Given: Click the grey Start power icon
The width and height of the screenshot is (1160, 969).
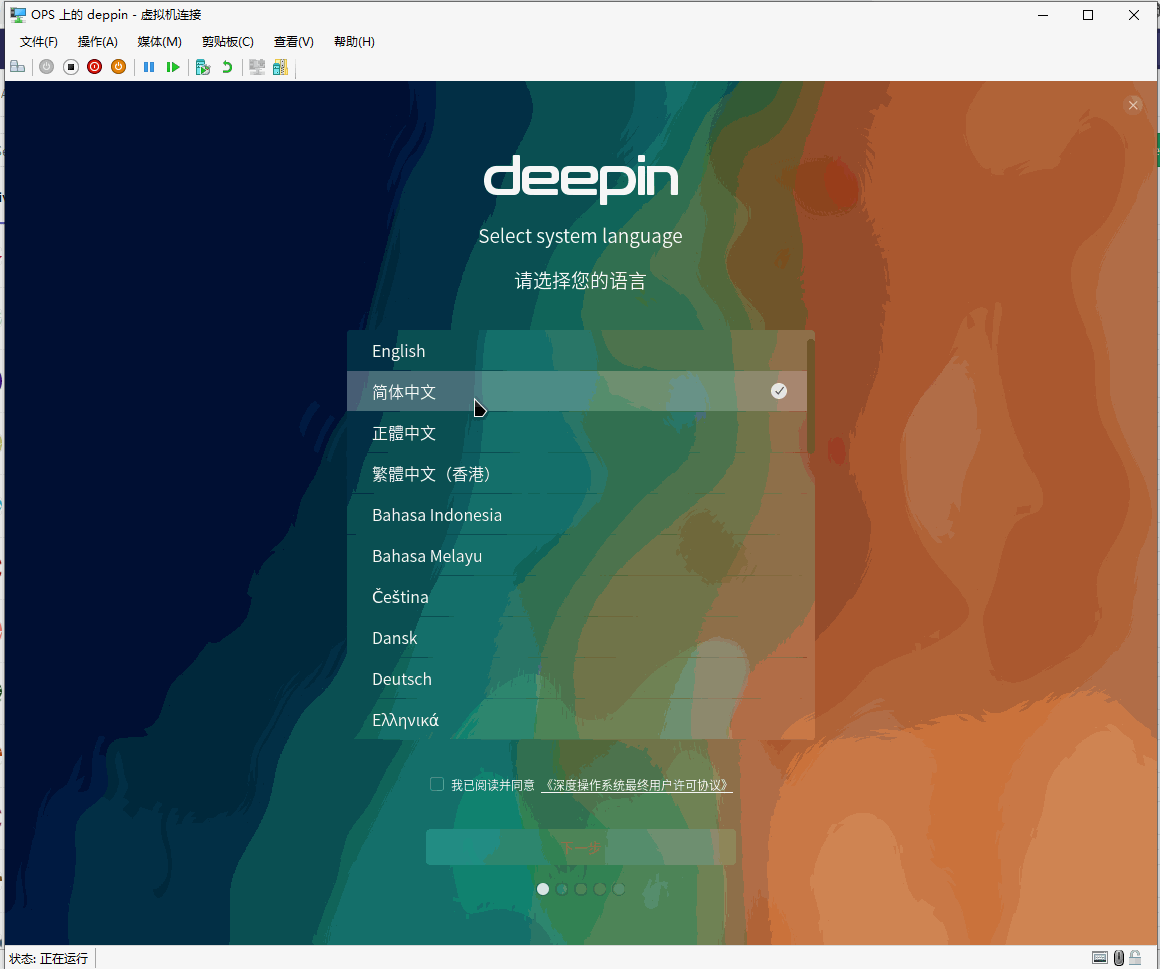Looking at the screenshot, I should click(47, 67).
